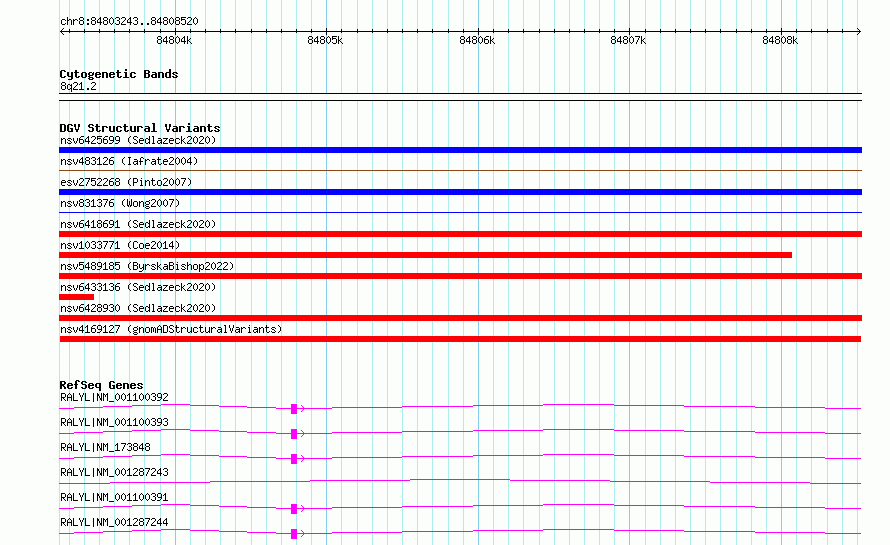Open the nsv6425699 (Sedlazeck2020) variant label
The height and width of the screenshot is (545, 890).
pos(138,140)
